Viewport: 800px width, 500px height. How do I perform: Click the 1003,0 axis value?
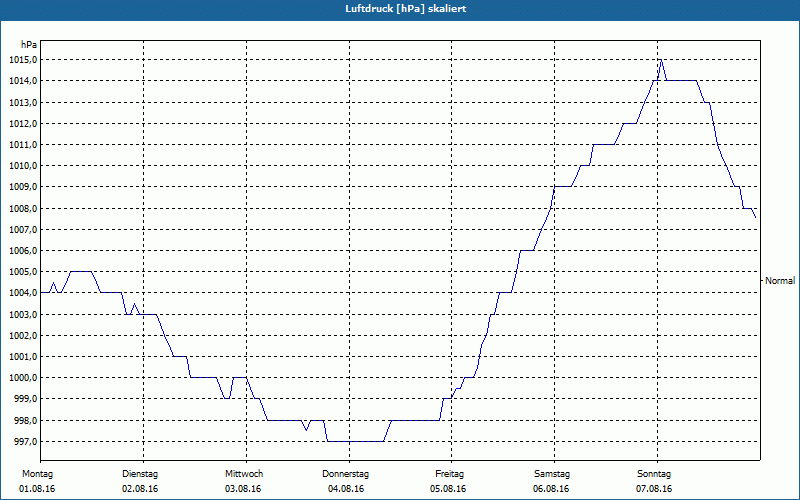pos(23,314)
